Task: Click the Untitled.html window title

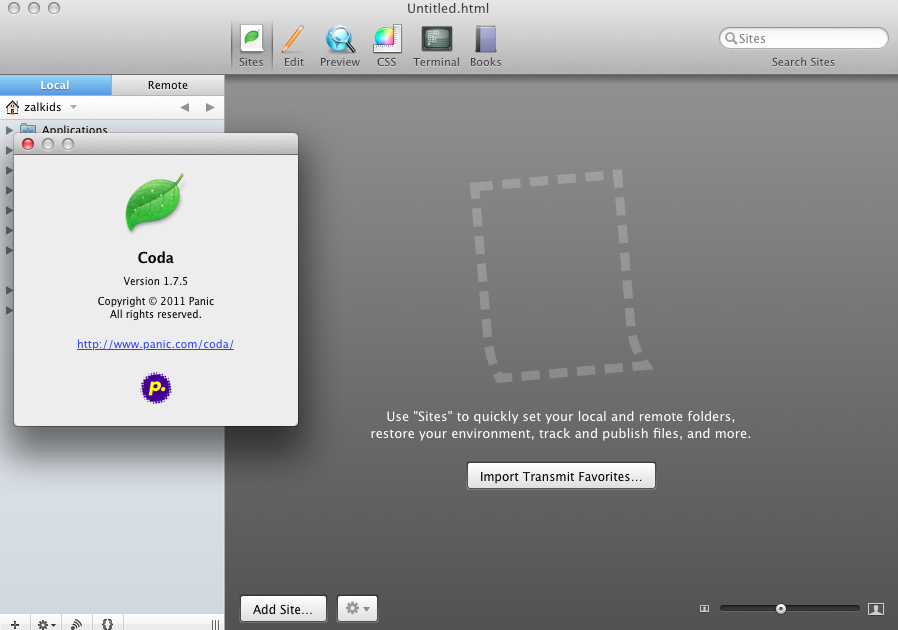Action: [x=448, y=9]
